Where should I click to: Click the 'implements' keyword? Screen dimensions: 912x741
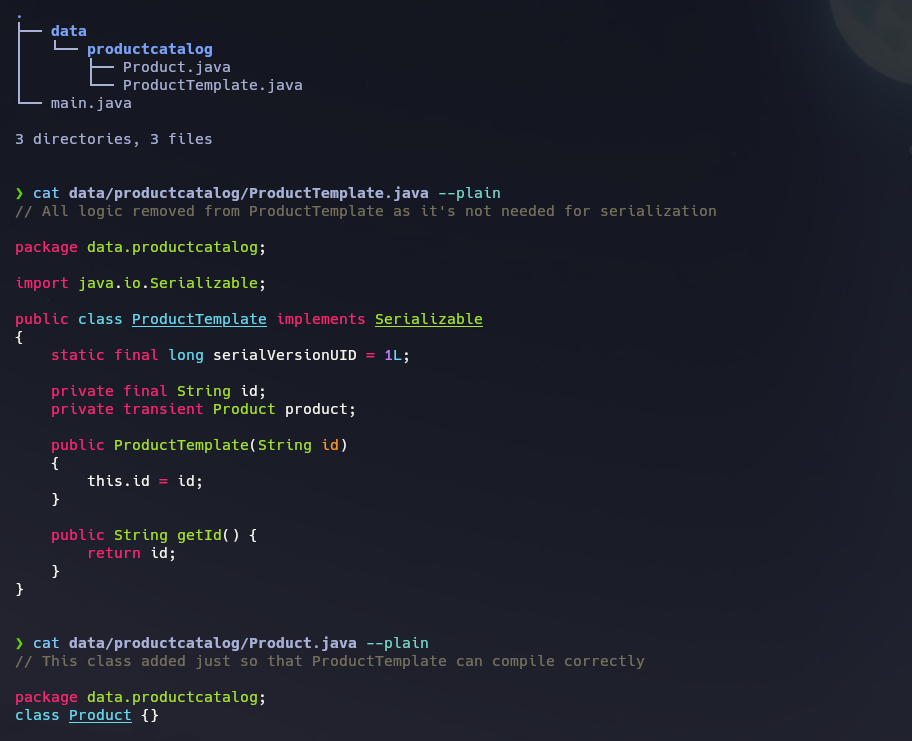[320, 319]
